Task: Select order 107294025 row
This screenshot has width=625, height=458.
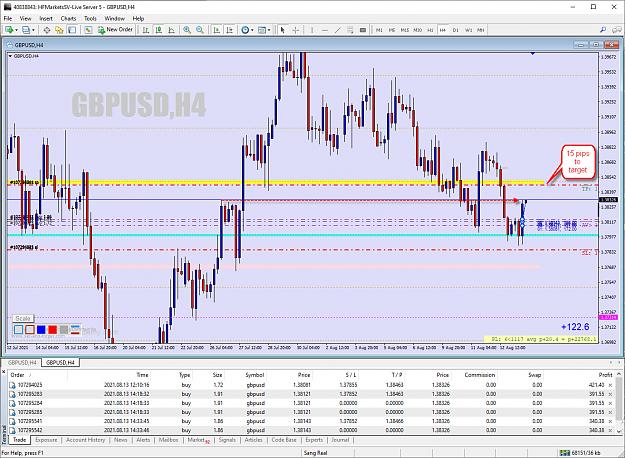Action: 311,385
